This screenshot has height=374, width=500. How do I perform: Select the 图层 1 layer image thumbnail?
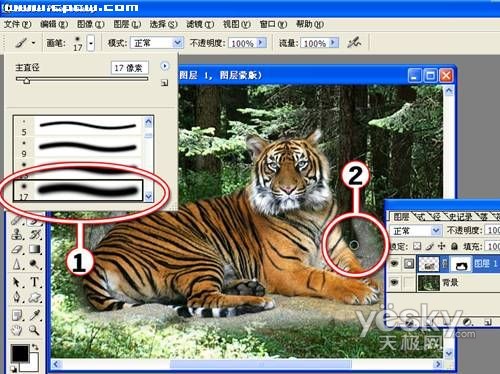point(429,264)
